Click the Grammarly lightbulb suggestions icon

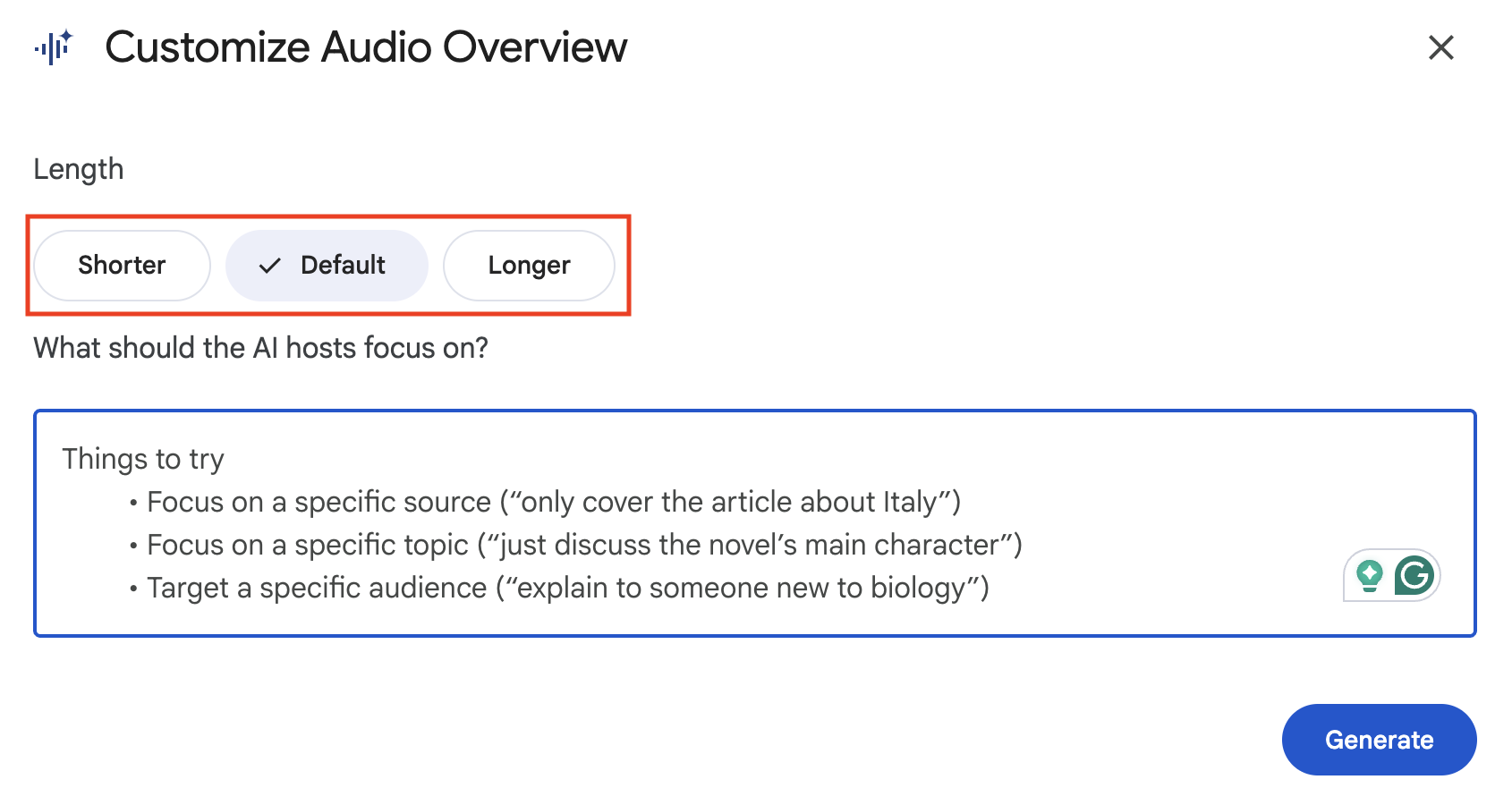(1369, 575)
